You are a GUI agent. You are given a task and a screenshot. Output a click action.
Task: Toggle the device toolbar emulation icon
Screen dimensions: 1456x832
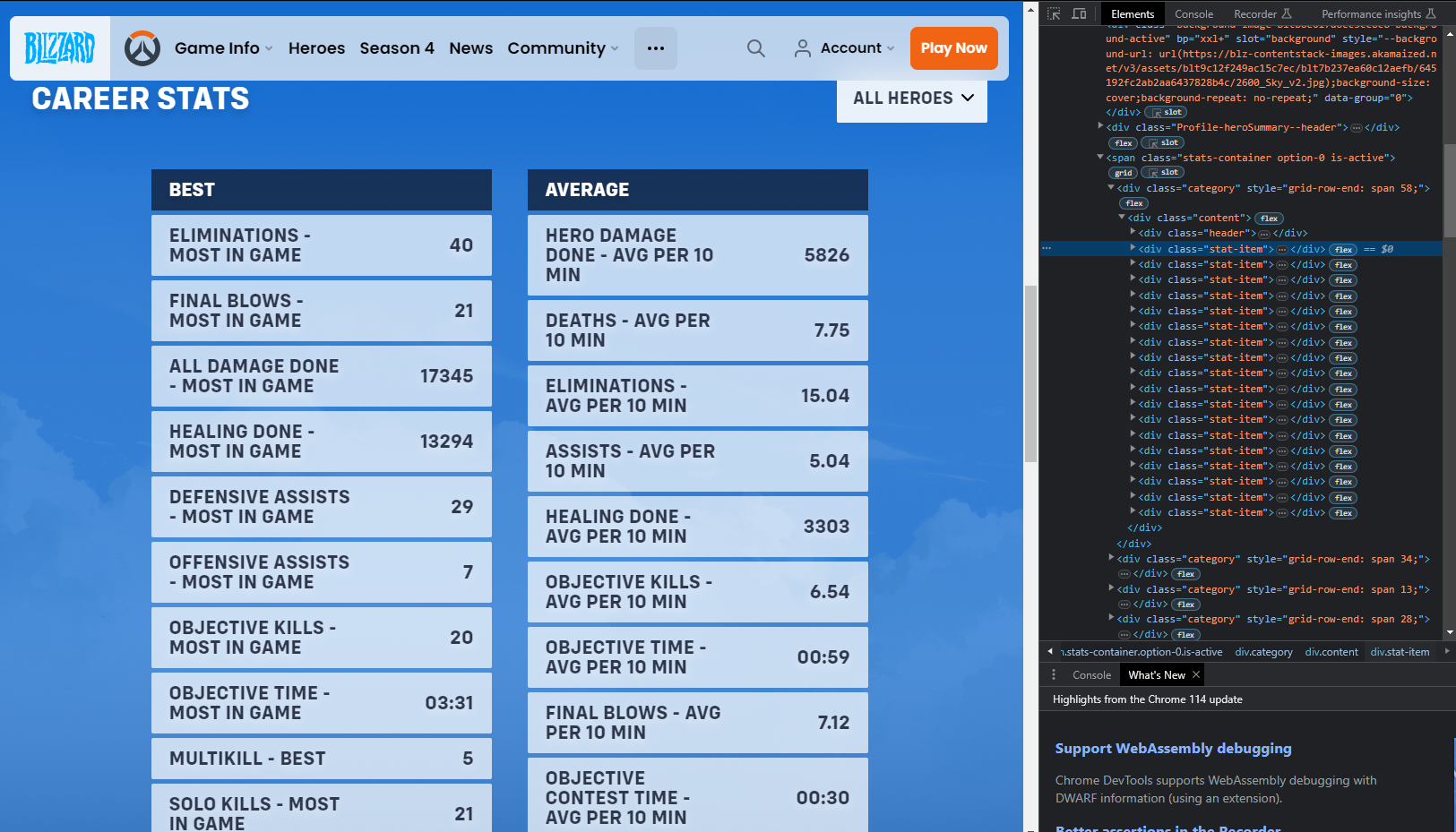tap(1080, 13)
